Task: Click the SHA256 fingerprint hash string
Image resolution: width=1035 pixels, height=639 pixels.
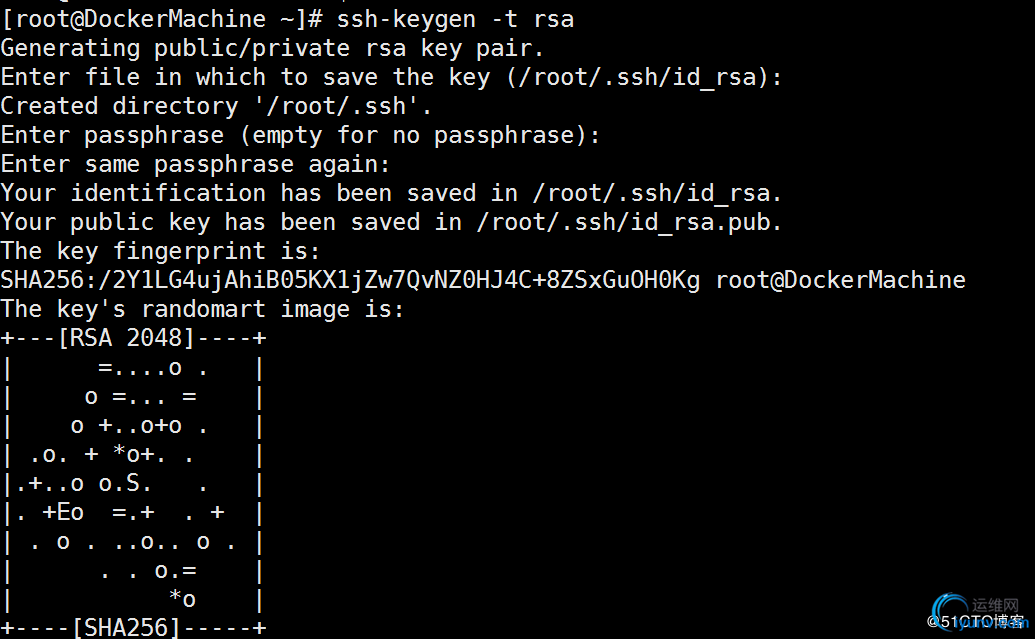Action: click(x=351, y=281)
